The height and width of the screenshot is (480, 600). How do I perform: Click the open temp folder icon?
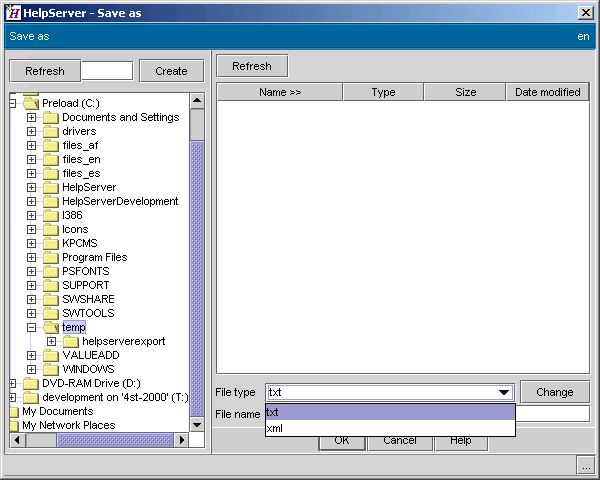click(x=51, y=327)
